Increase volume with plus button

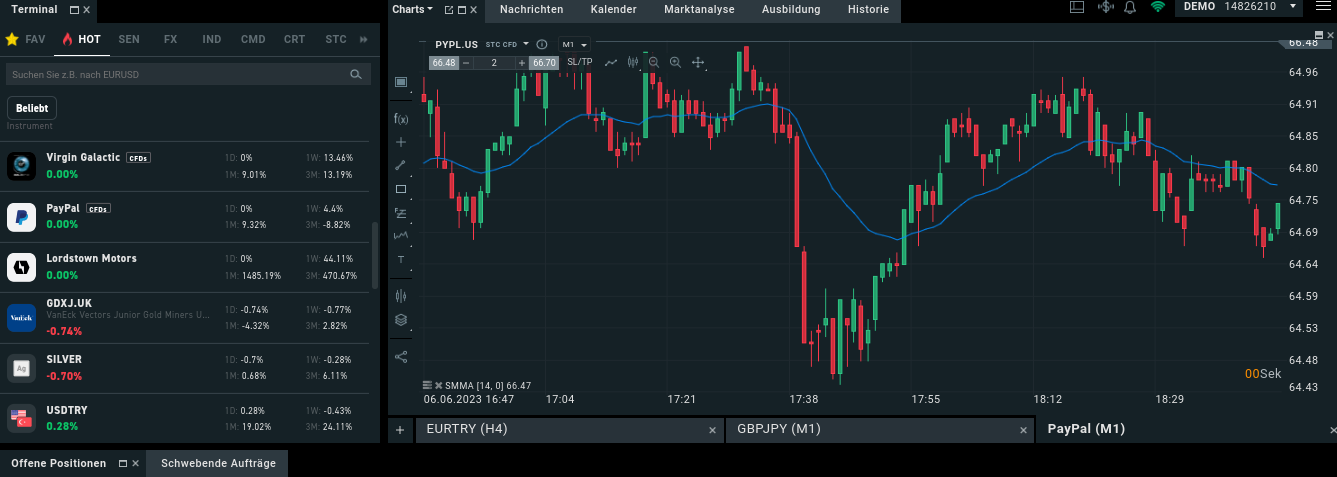pyautogui.click(x=522, y=63)
